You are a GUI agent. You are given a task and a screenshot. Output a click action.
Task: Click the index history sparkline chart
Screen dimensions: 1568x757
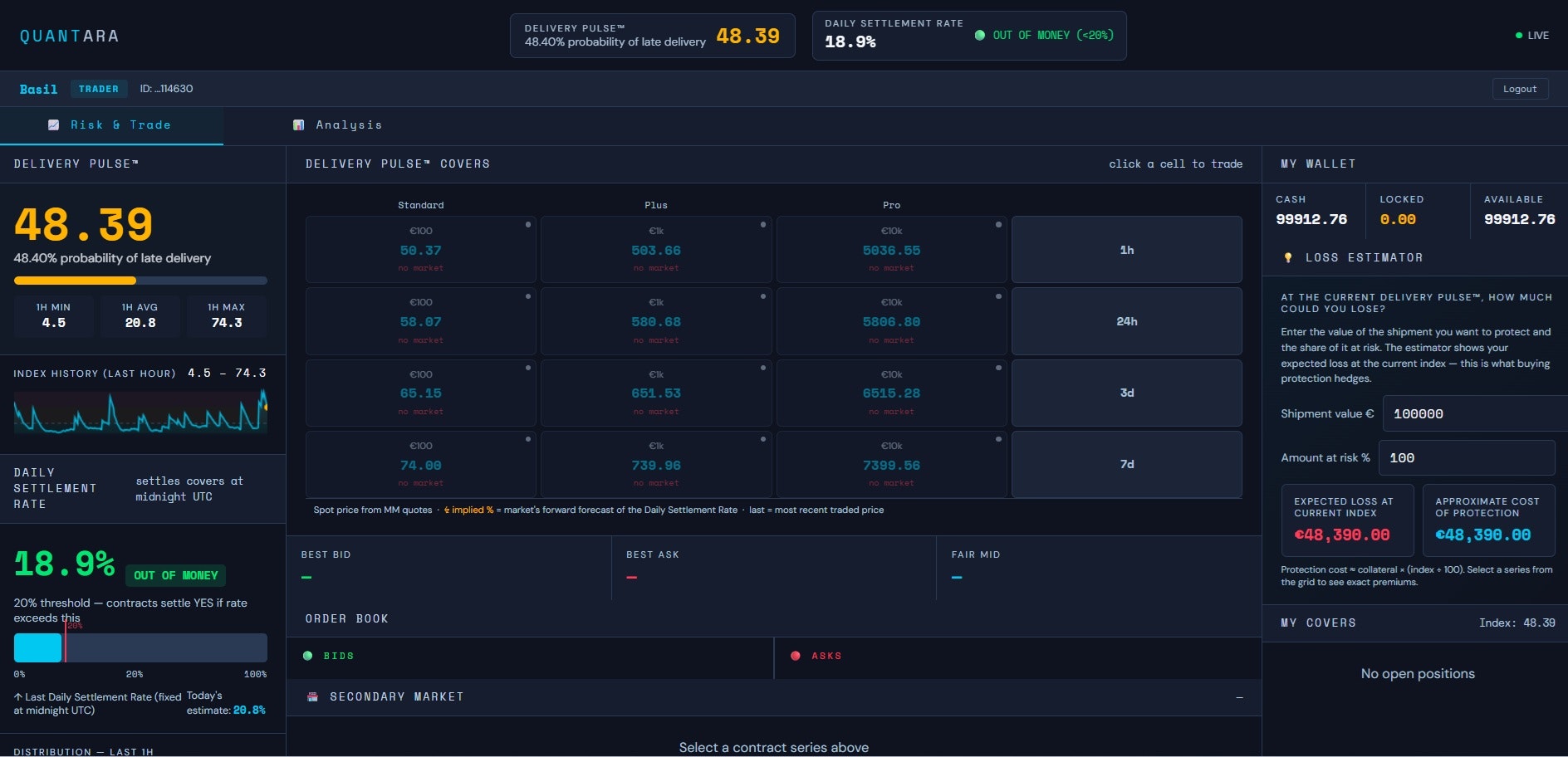(x=140, y=412)
